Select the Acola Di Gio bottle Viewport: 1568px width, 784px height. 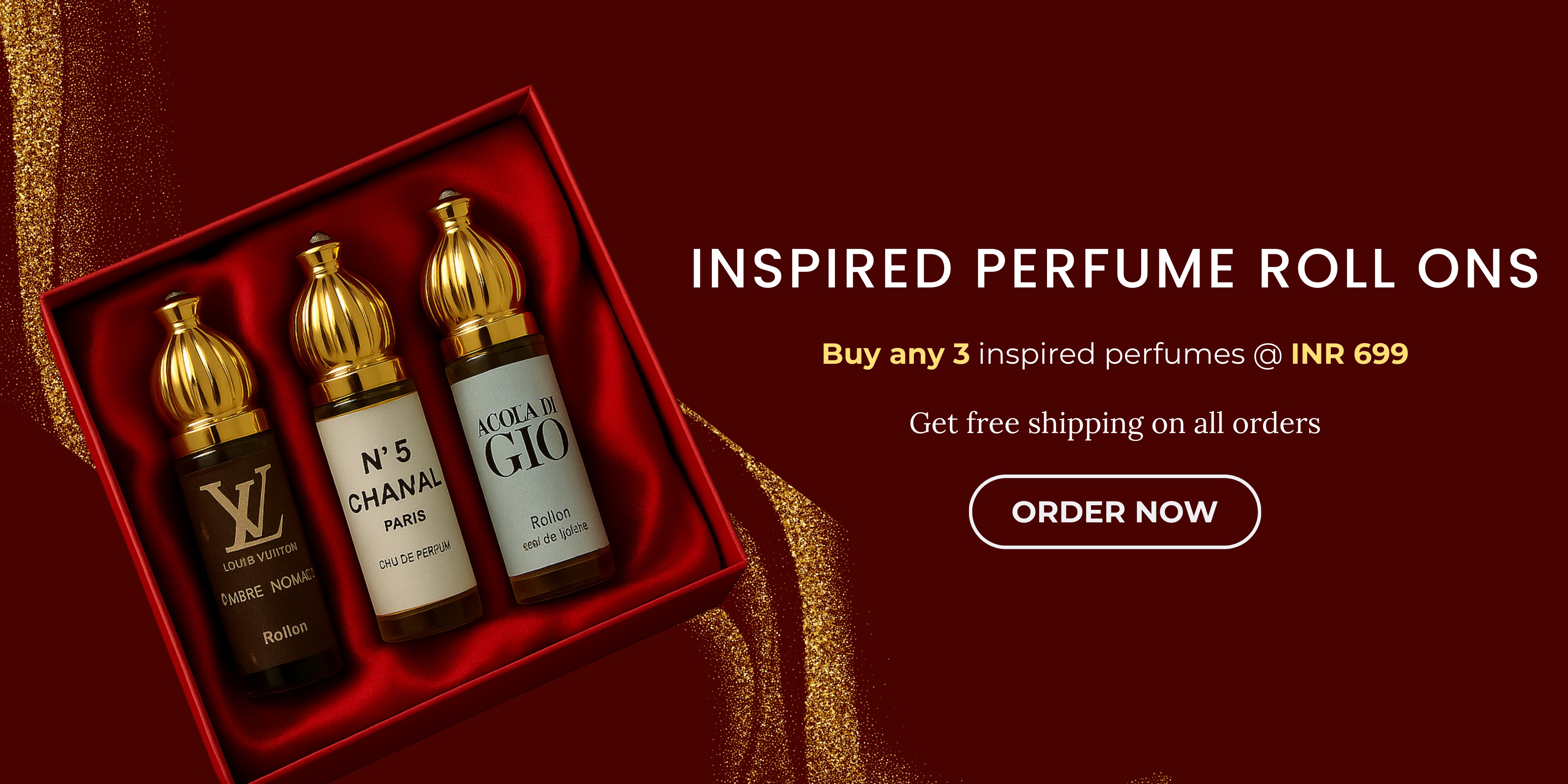517,396
